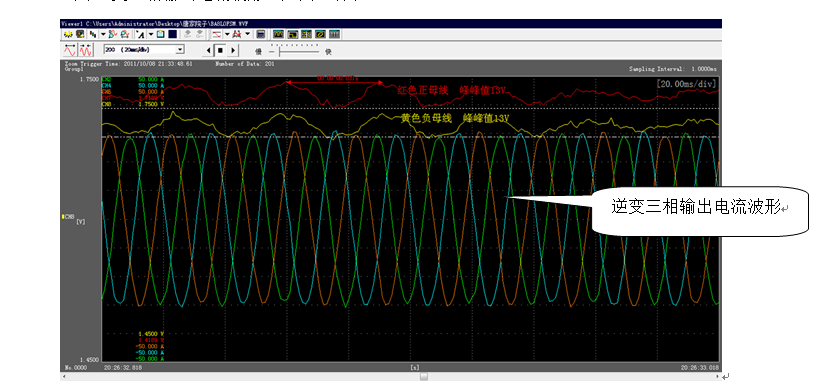Image resolution: width=821 pixels, height=392 pixels.
Task: Click the horizontal scrollbar thumb below the waveform
Action: tap(424, 376)
